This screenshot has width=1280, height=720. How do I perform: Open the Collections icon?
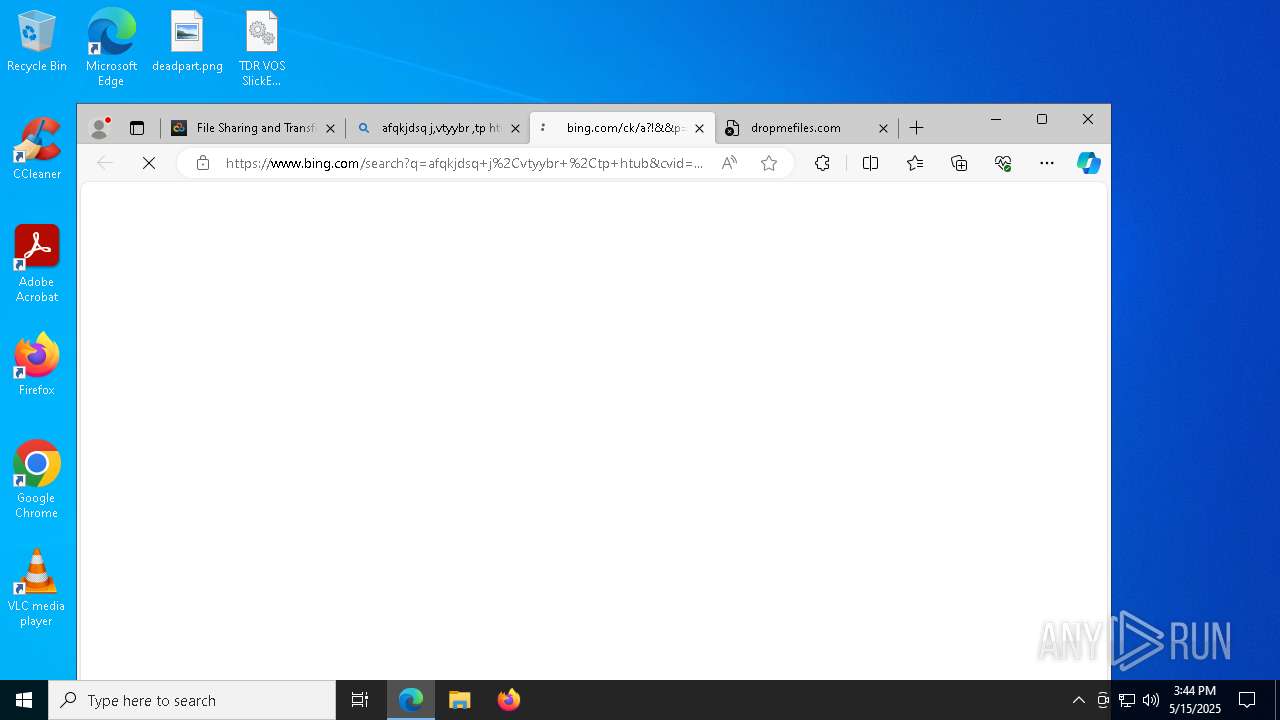959,163
